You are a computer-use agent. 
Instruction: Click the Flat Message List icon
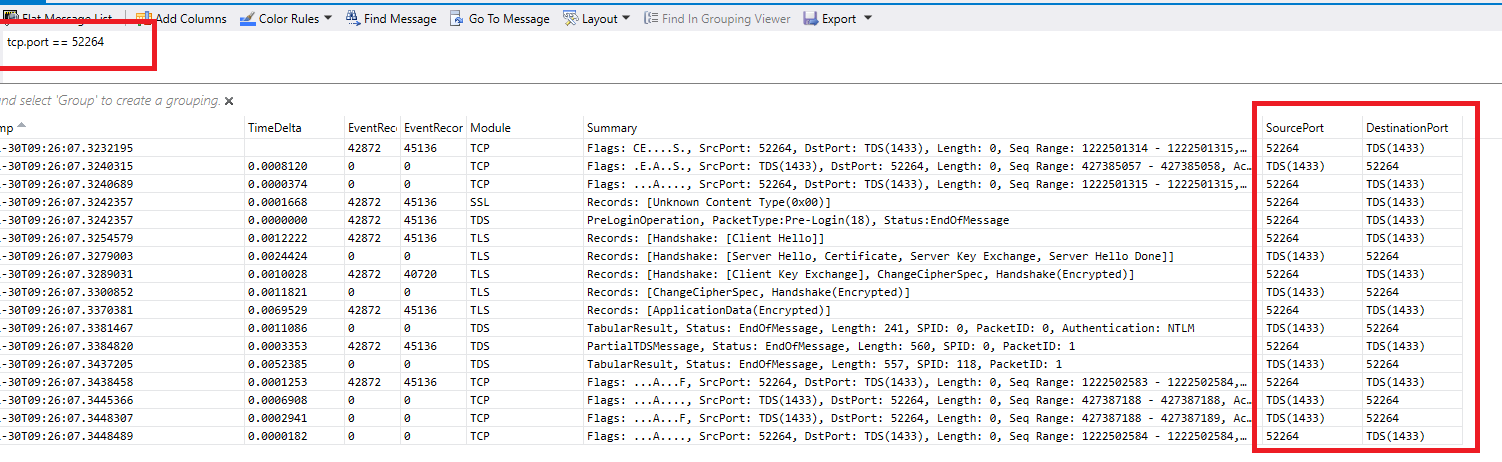pos(6,18)
